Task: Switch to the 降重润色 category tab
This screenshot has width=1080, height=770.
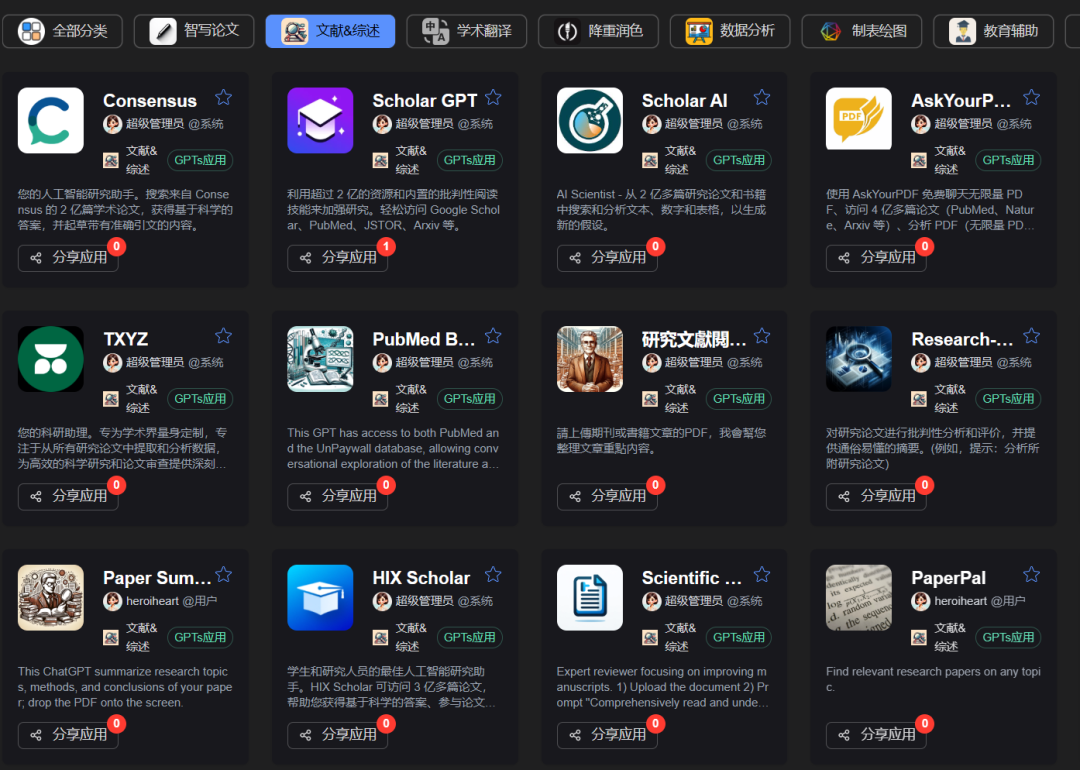Action: [599, 31]
